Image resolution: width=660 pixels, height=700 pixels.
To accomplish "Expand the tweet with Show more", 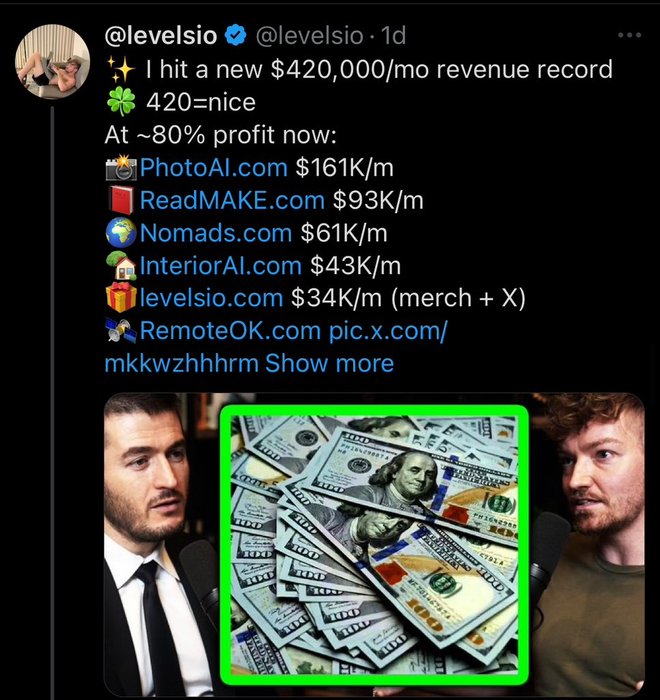I will click(330, 363).
